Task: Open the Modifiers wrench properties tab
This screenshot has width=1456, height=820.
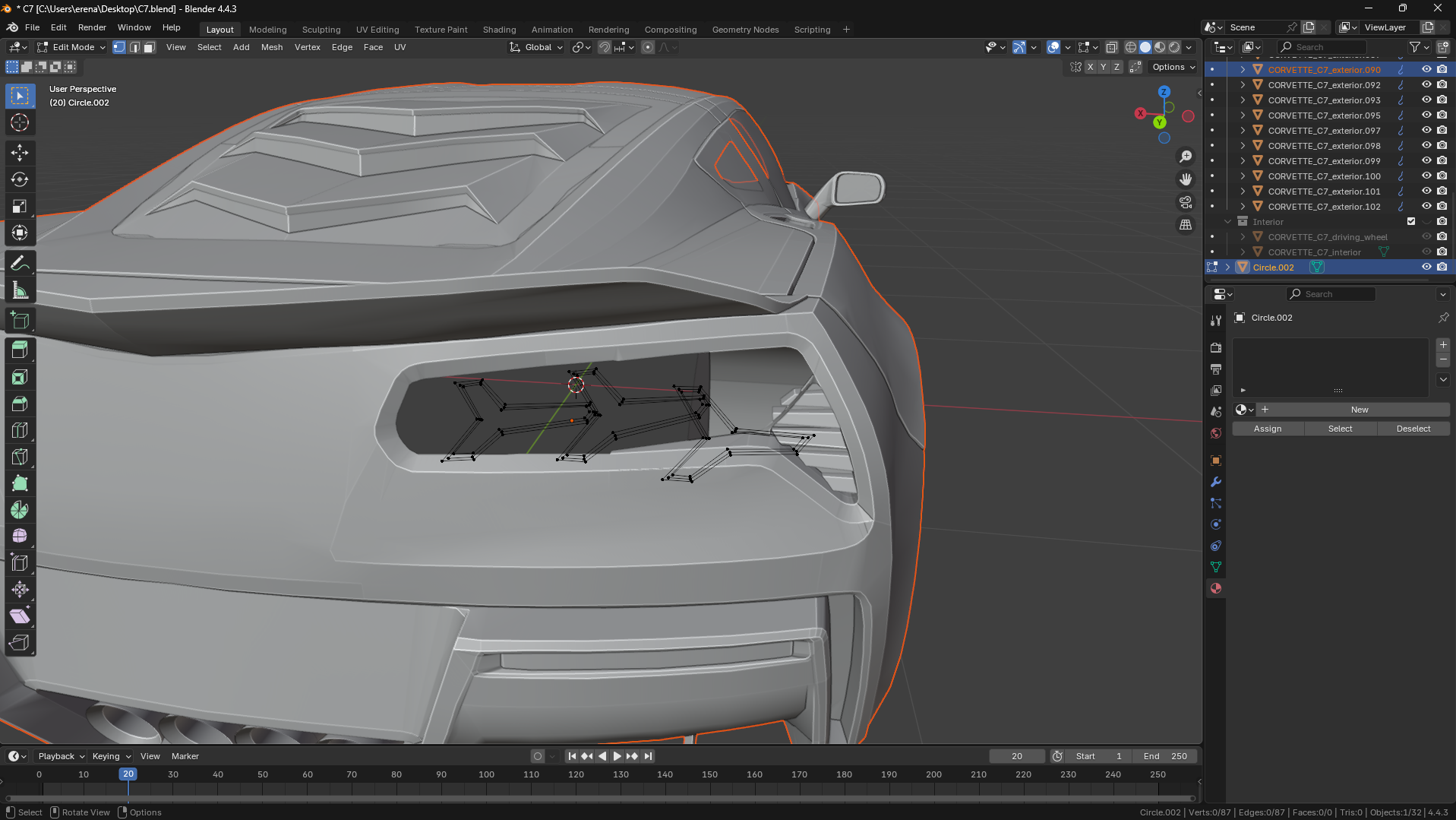Action: [1216, 482]
